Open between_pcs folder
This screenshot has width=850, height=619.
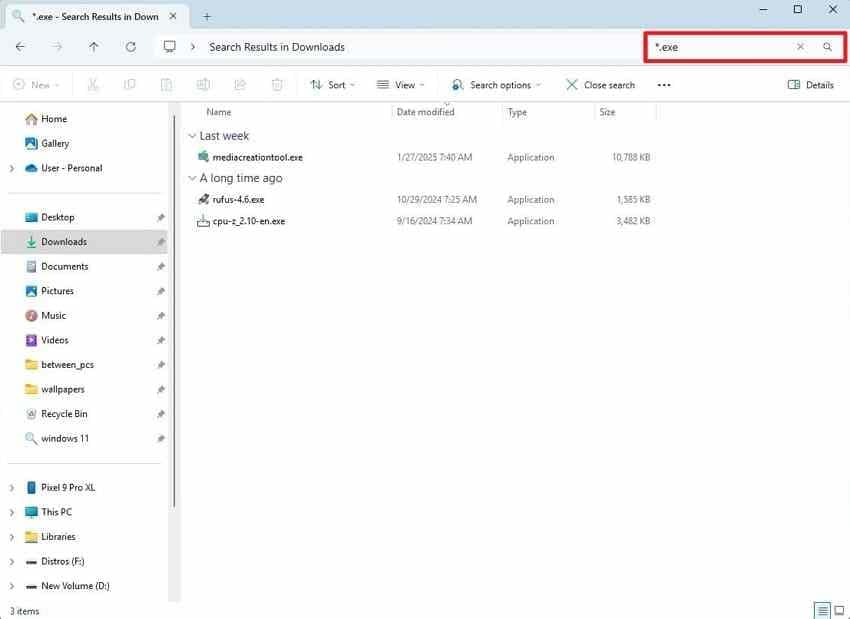[x=67, y=365]
